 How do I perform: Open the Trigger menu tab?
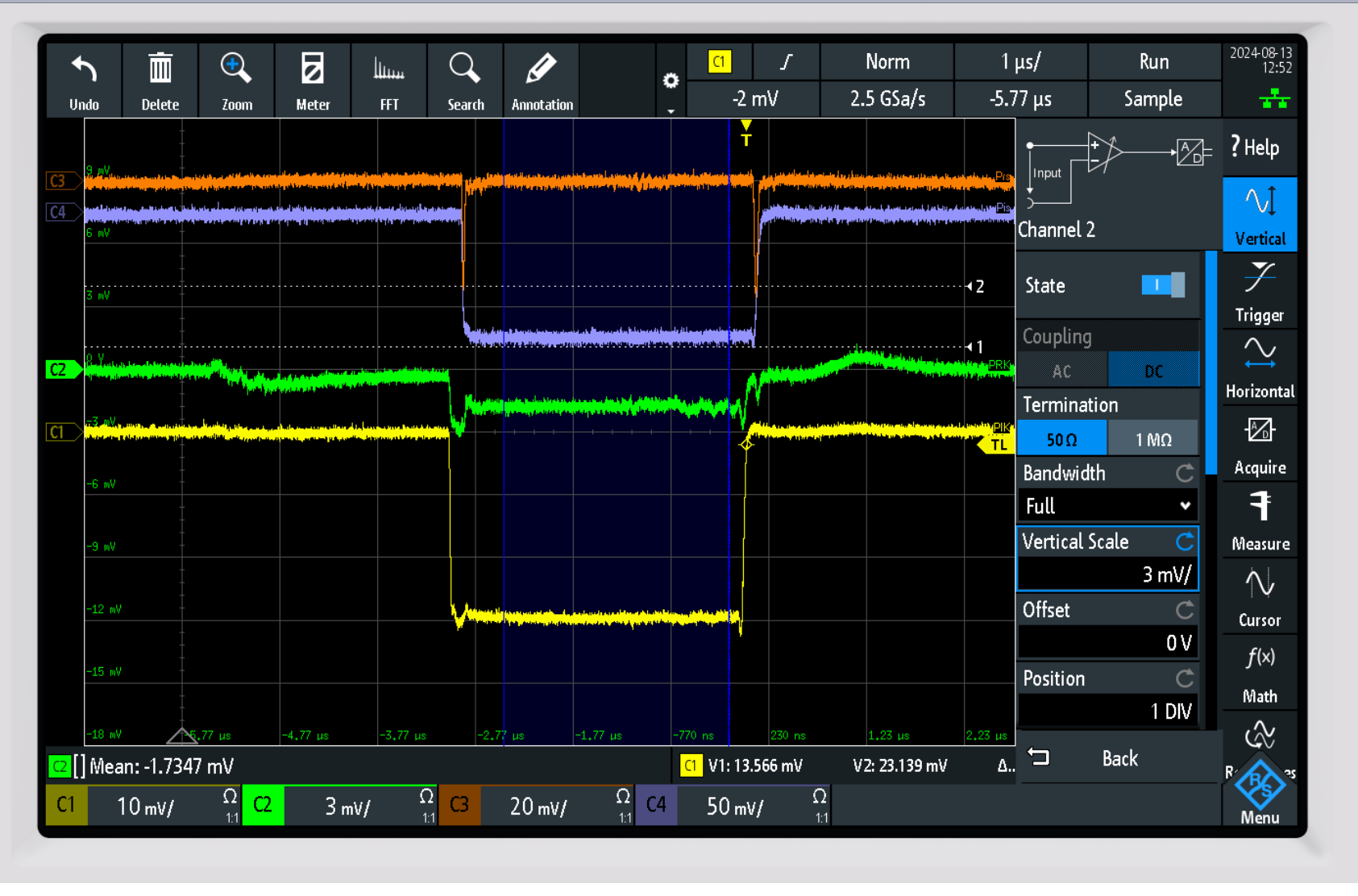[1259, 292]
